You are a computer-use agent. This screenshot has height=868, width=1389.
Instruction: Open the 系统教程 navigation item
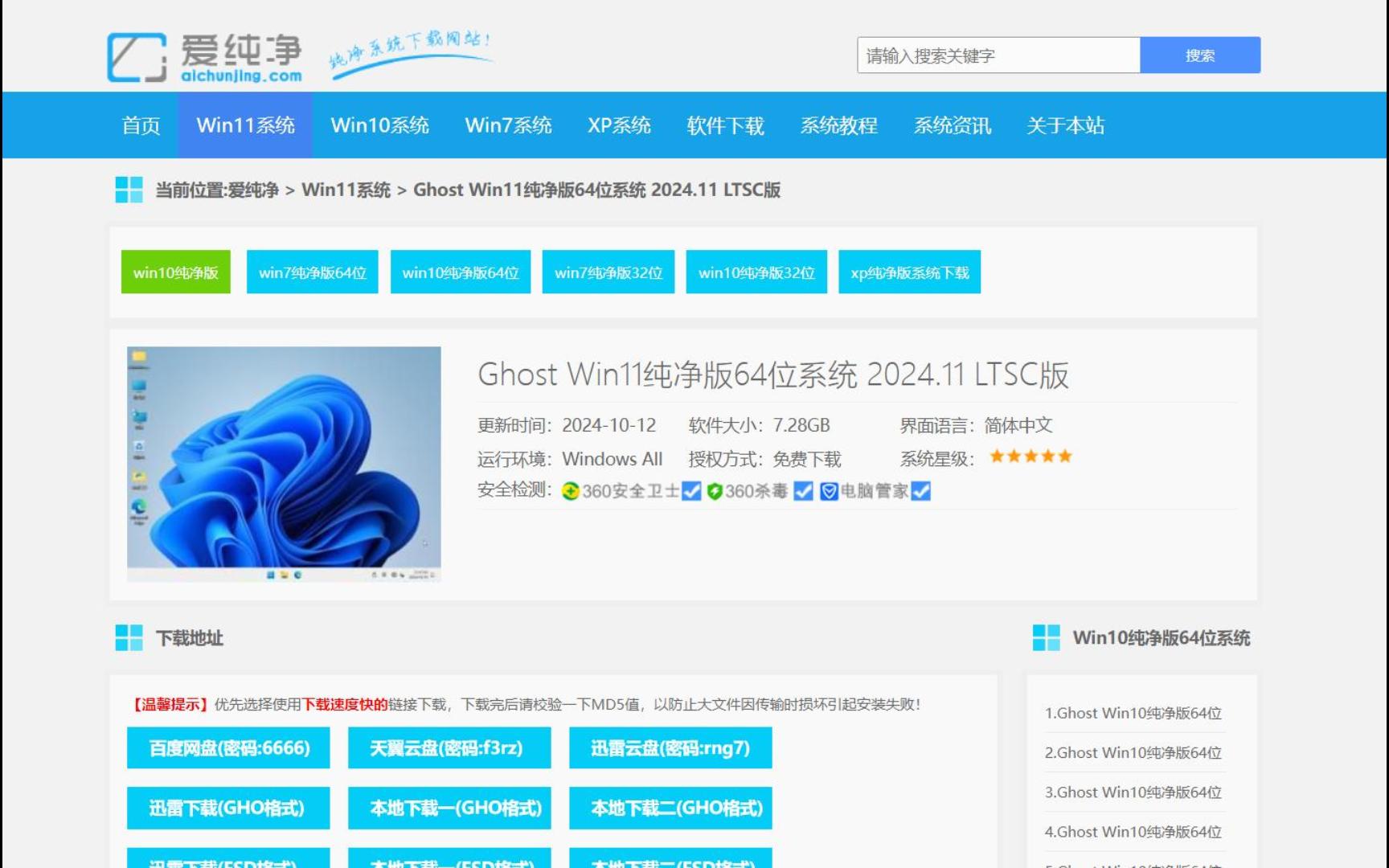point(838,125)
